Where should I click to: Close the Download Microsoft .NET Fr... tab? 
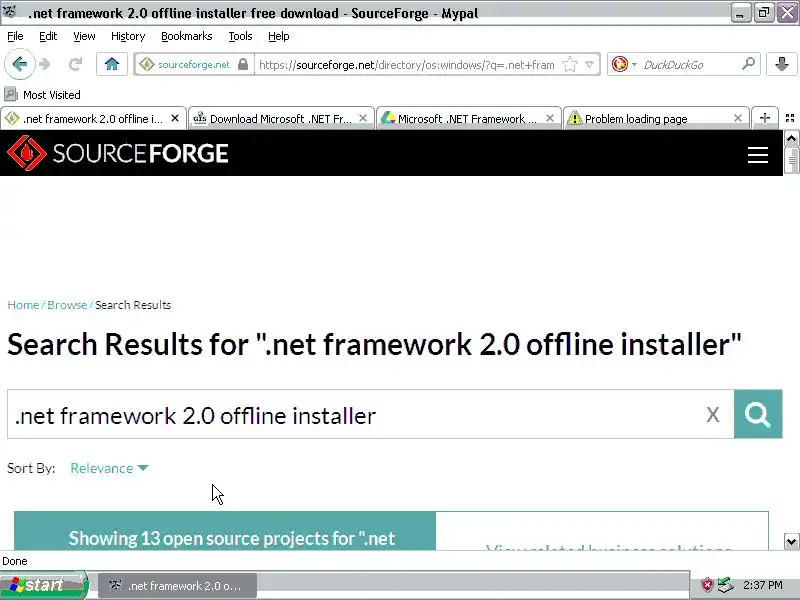point(363,118)
